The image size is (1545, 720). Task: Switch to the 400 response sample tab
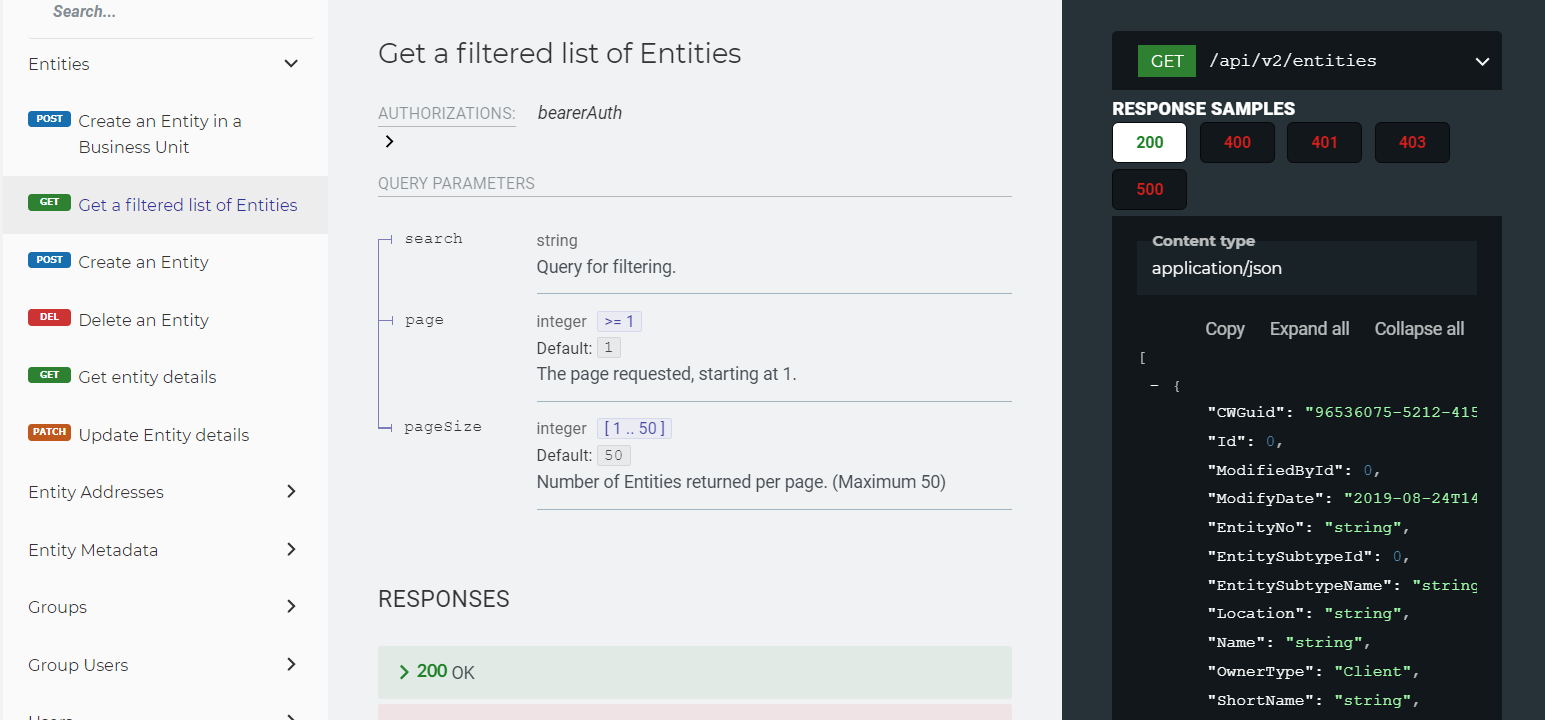click(x=1237, y=142)
